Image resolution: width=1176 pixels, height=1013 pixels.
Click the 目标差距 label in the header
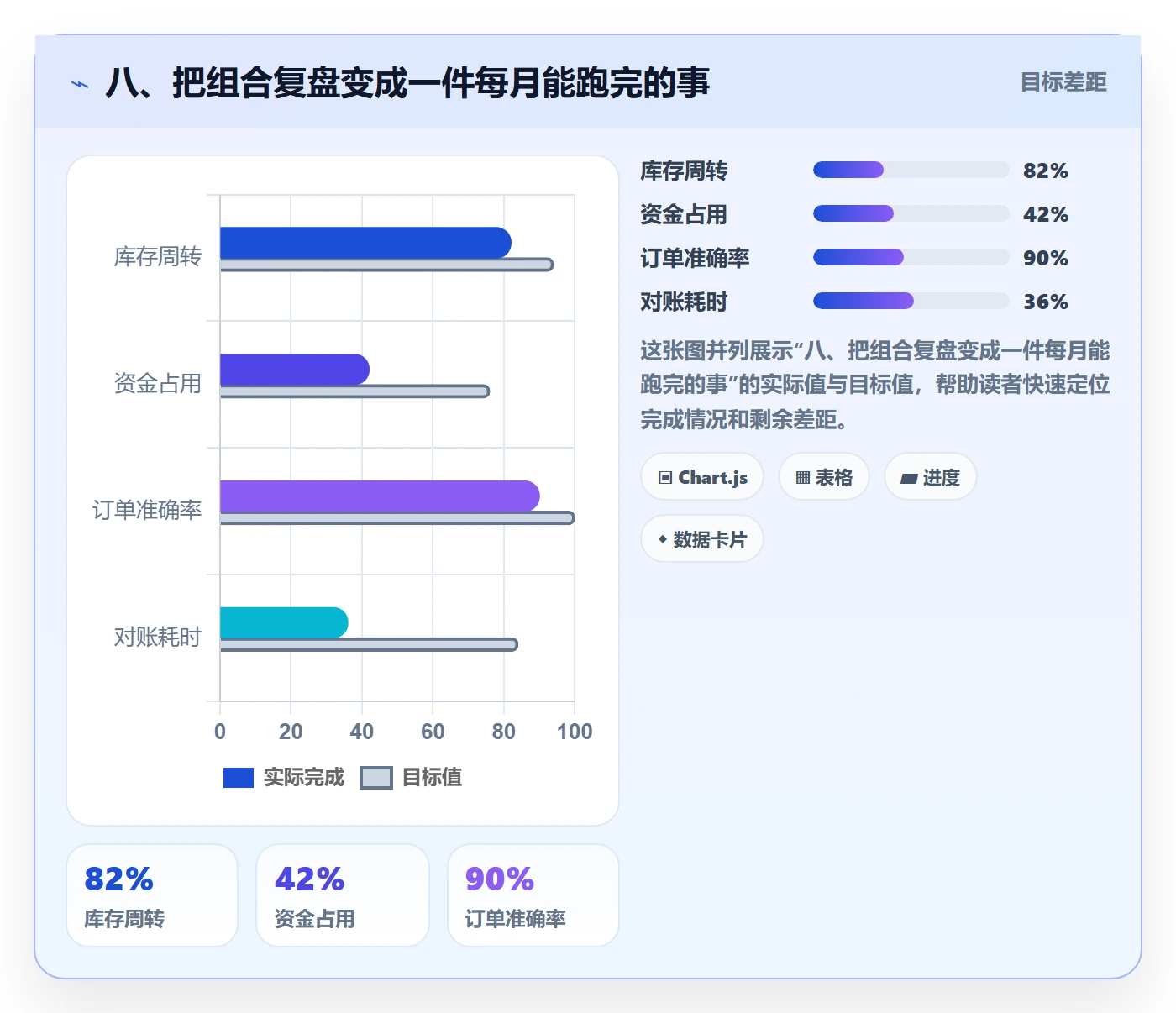[1063, 82]
